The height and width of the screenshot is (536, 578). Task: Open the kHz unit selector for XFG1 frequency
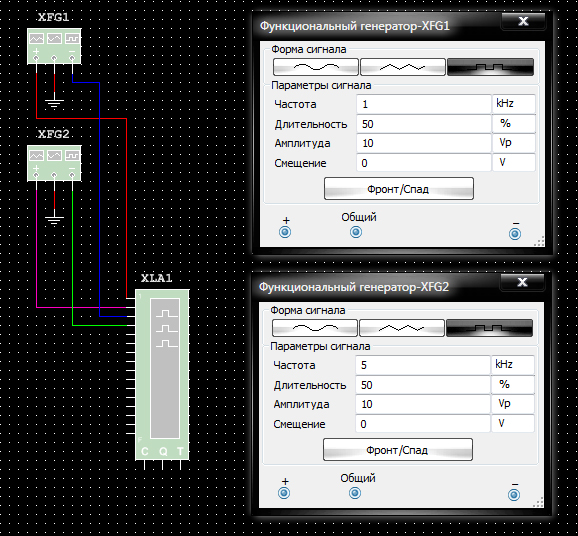514,104
